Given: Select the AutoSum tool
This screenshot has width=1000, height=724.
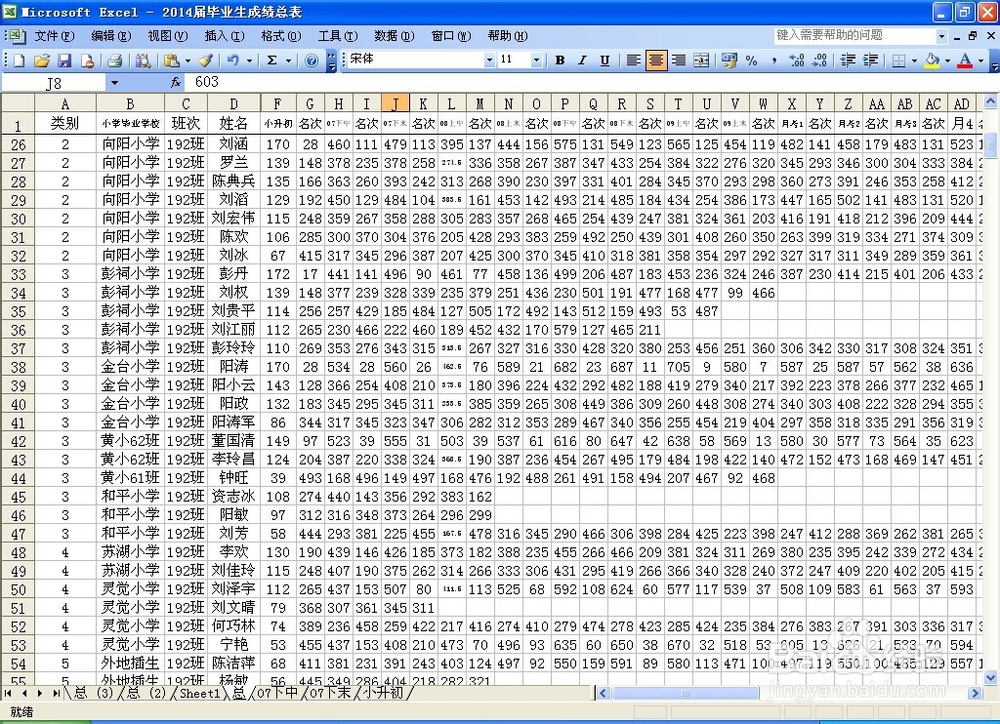Looking at the screenshot, I should pyautogui.click(x=270, y=60).
